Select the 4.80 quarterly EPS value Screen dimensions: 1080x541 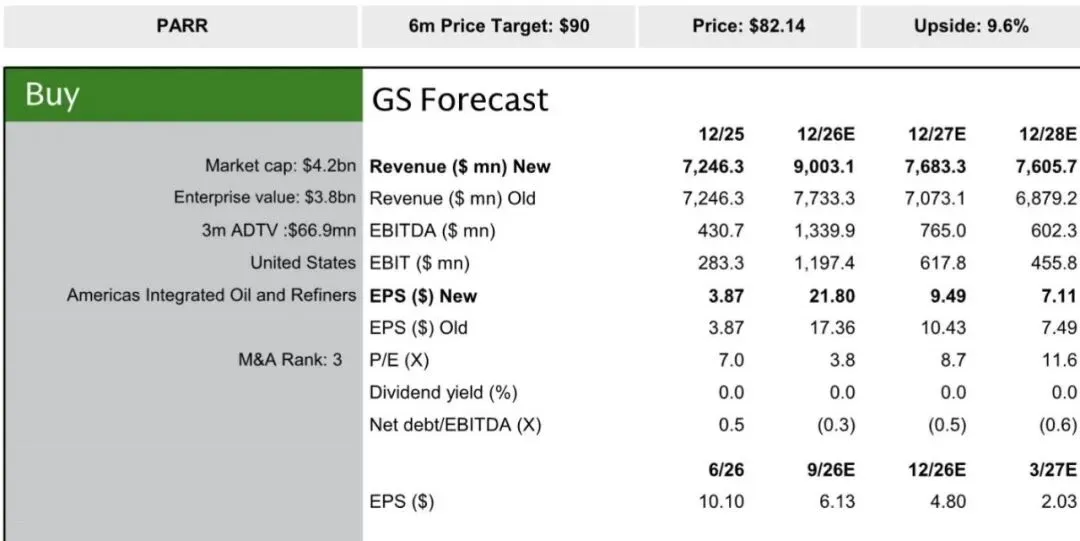pos(949,502)
